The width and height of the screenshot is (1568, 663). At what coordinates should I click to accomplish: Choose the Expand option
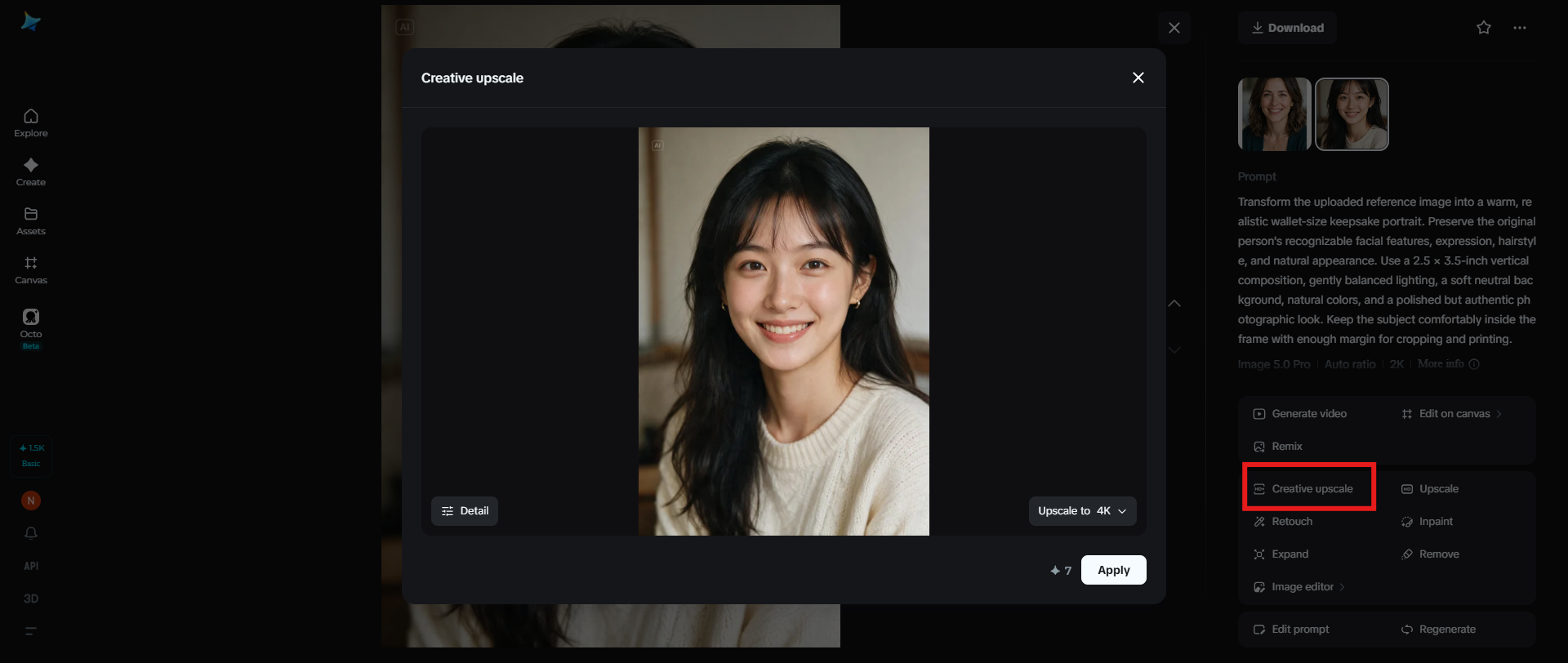(1281, 554)
